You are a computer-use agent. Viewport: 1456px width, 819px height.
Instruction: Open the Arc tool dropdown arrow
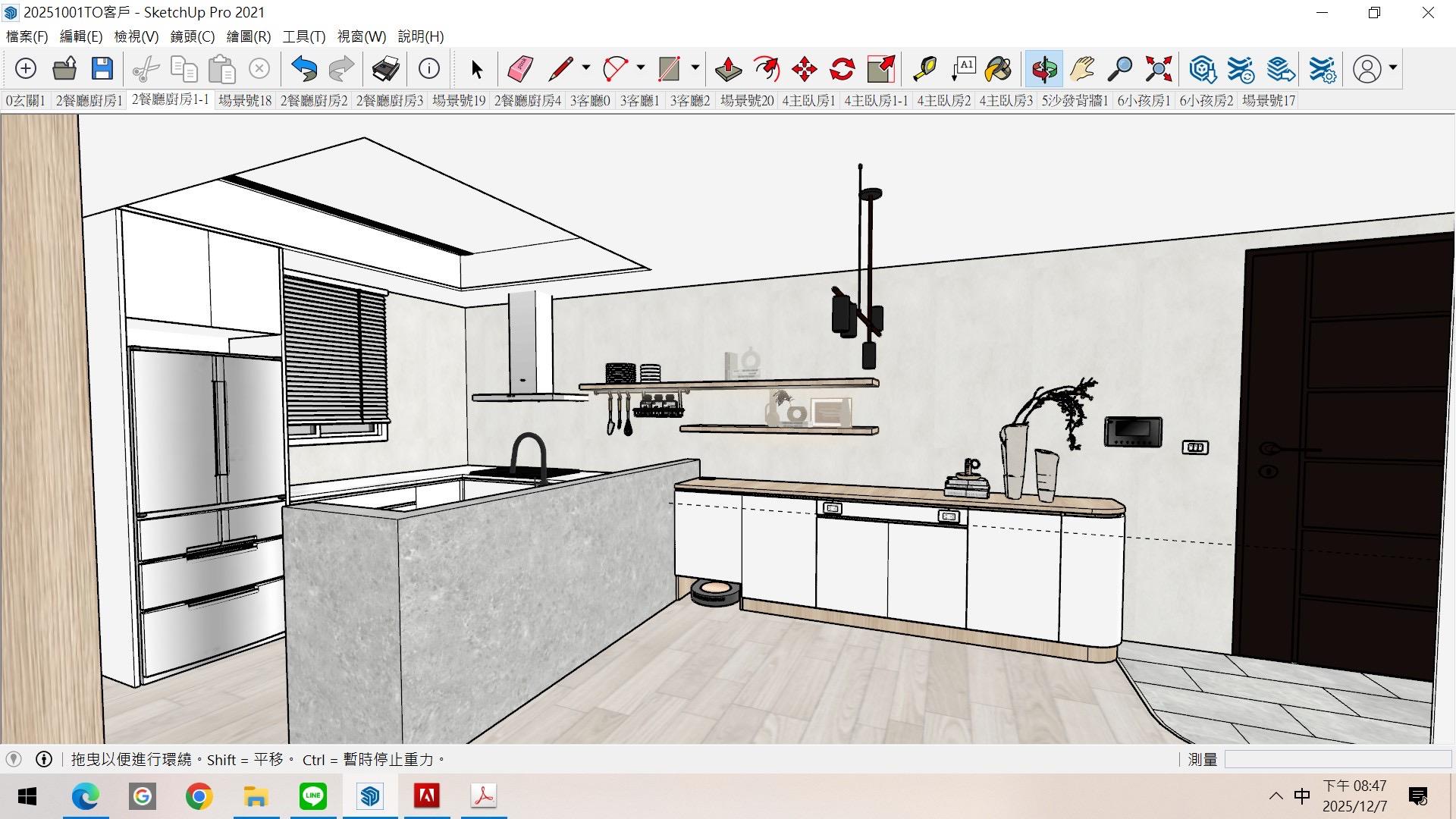[x=641, y=68]
